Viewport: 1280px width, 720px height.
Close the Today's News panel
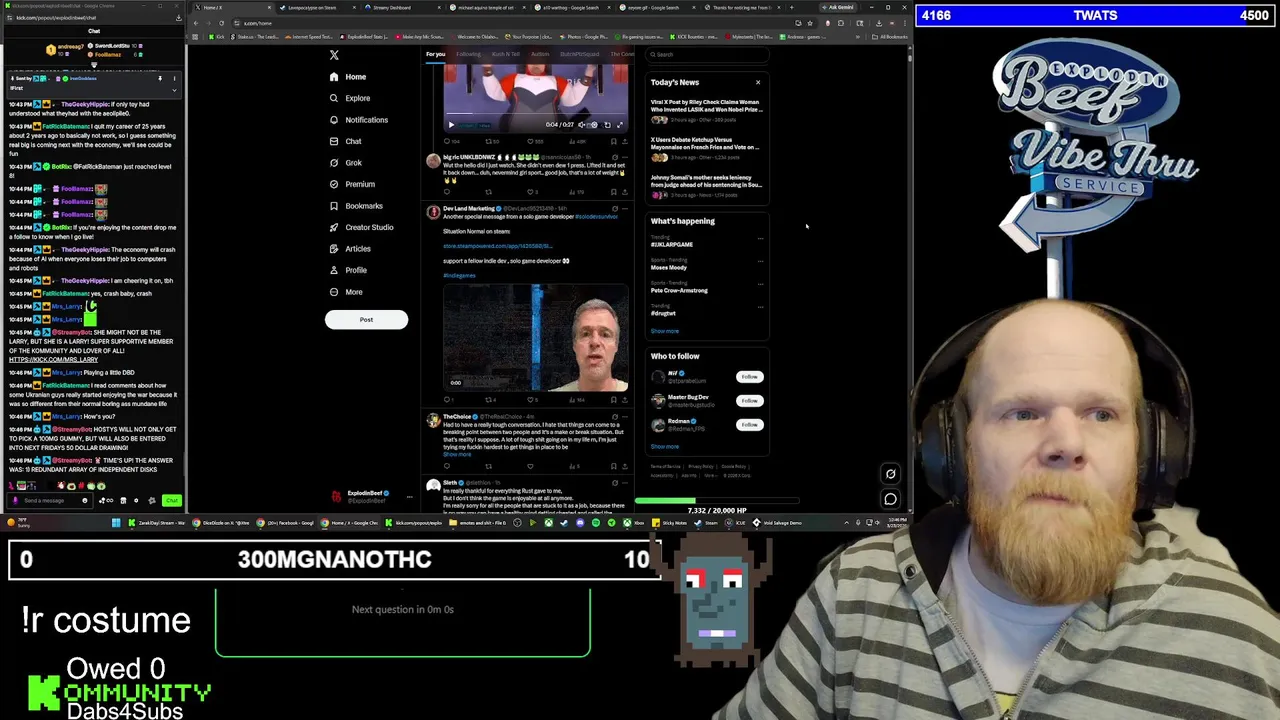pos(758,82)
